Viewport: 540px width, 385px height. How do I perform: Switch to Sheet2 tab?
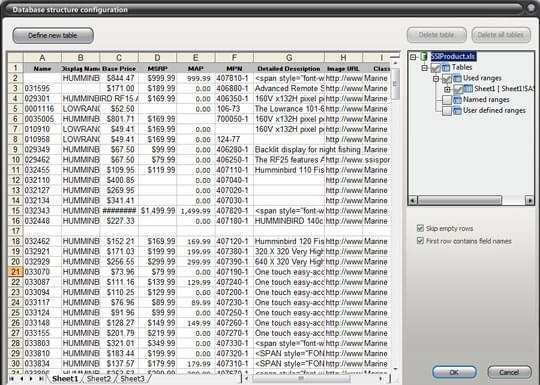pos(99,379)
